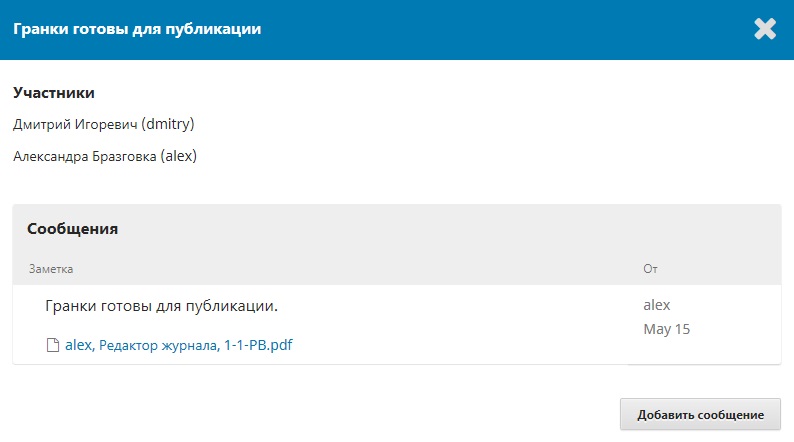The width and height of the screenshot is (794, 442).
Task: Click Редактор журнала text in attachment link
Action: [x=158, y=345]
